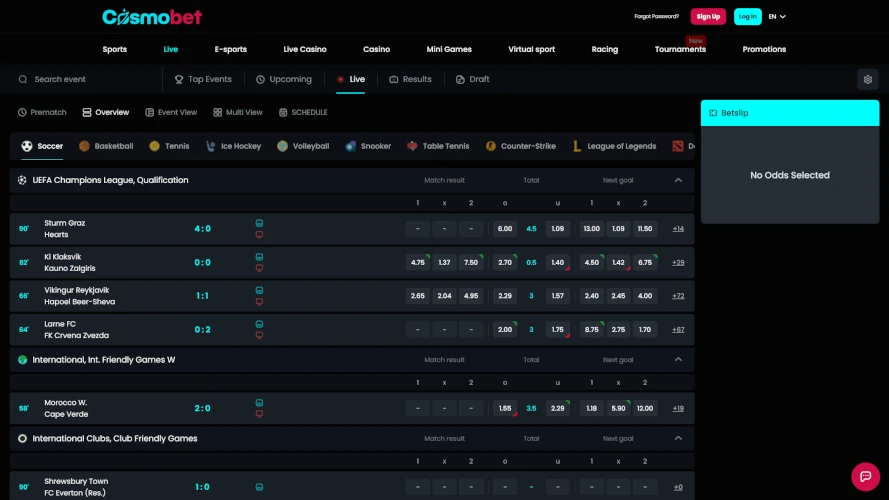Expand +14 markets for Sturm Graz
Screen dimensions: 889x500
pyautogui.click(x=678, y=228)
